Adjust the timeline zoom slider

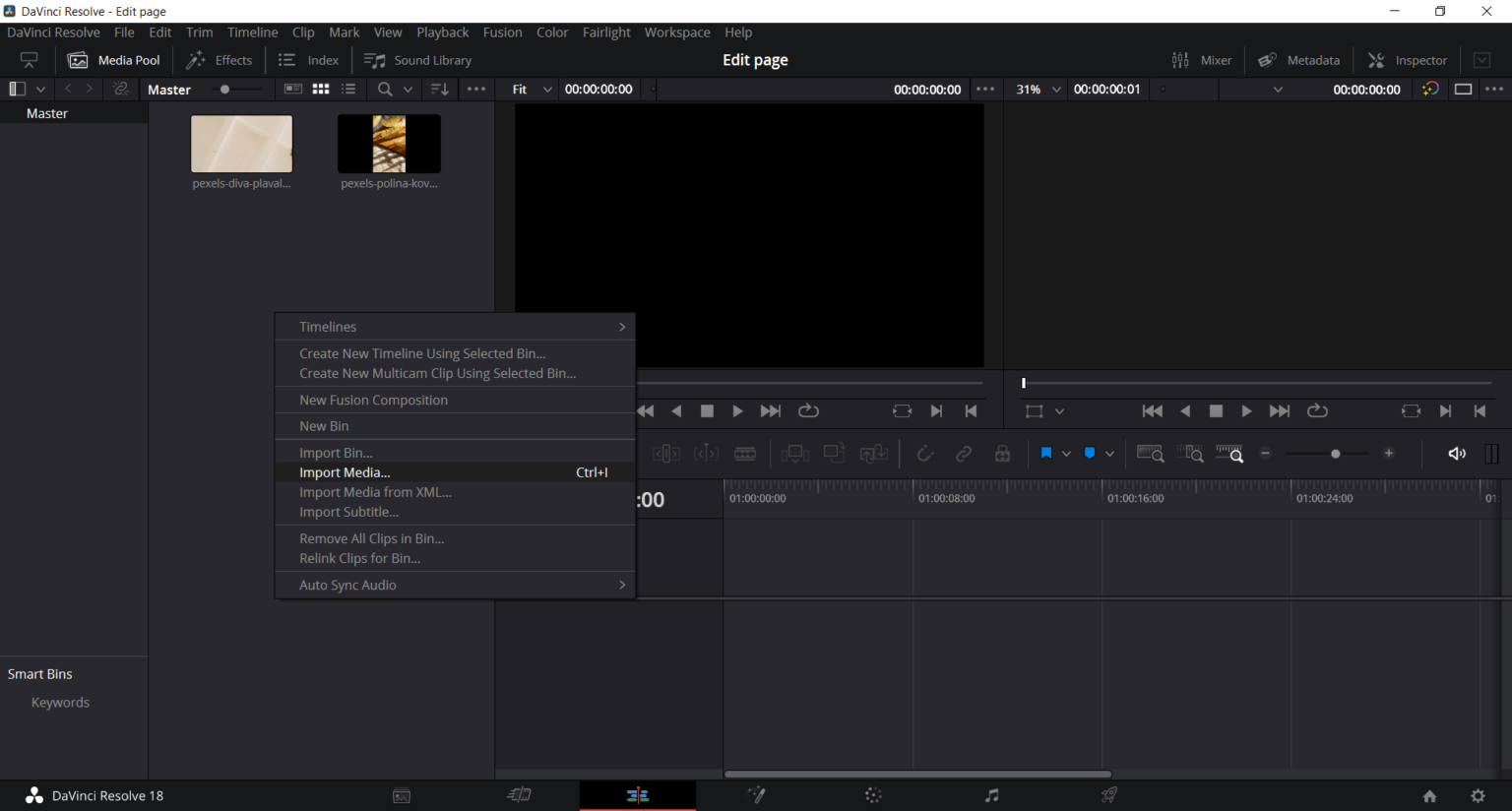click(x=1327, y=454)
